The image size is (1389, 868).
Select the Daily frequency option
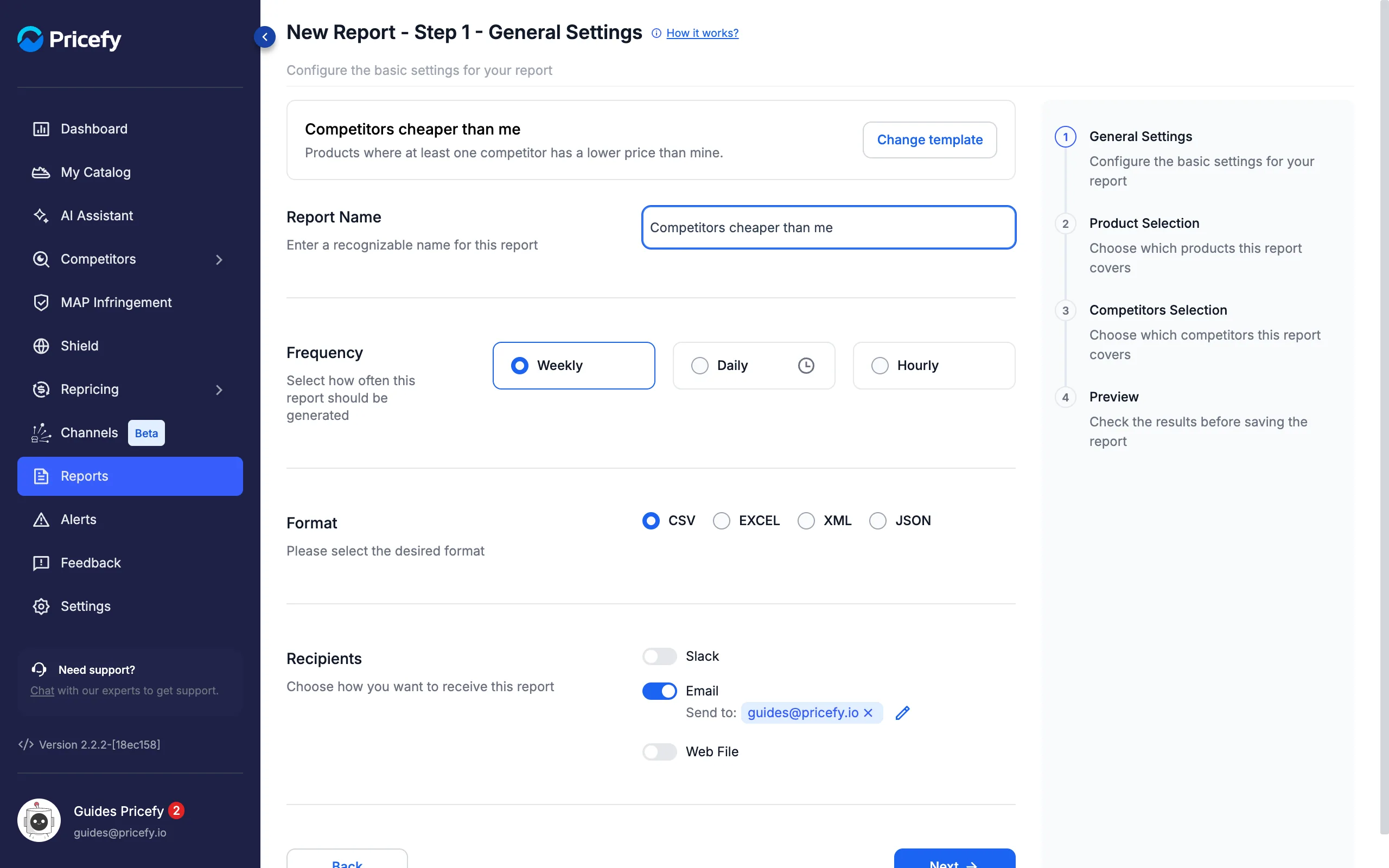754,366
